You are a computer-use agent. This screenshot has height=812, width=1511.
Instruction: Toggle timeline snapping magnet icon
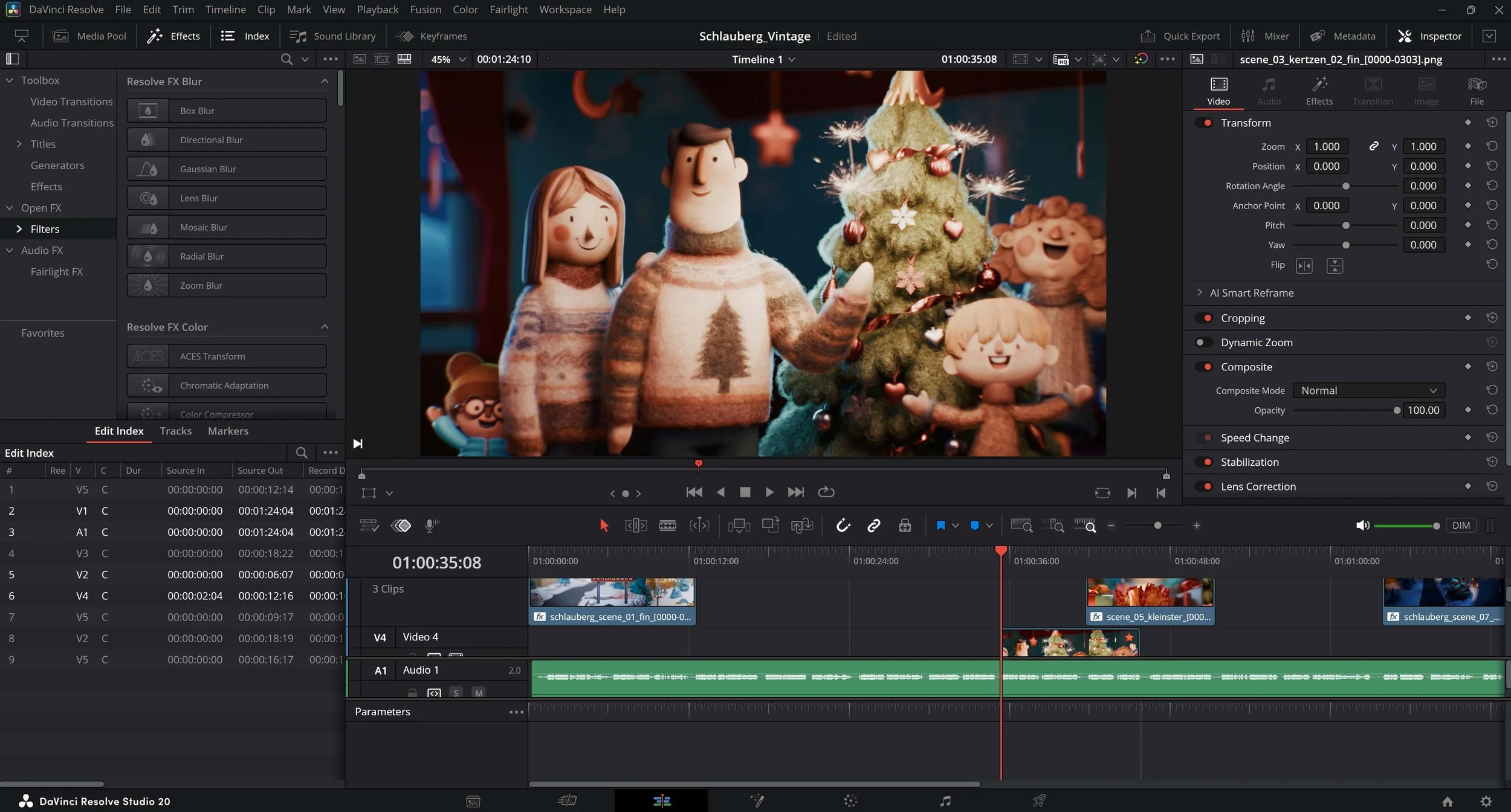pos(843,526)
